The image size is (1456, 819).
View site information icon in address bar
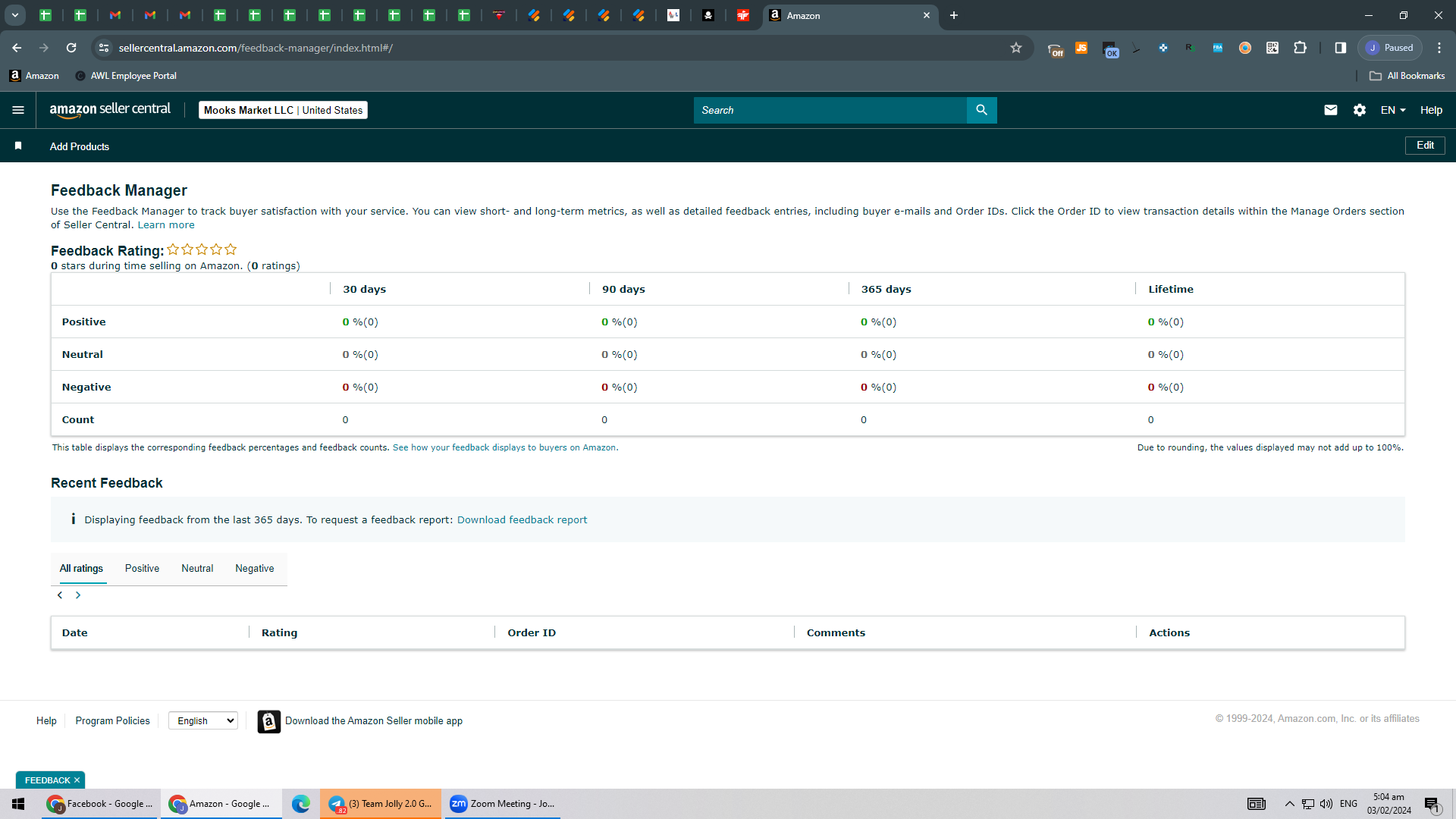point(104,48)
